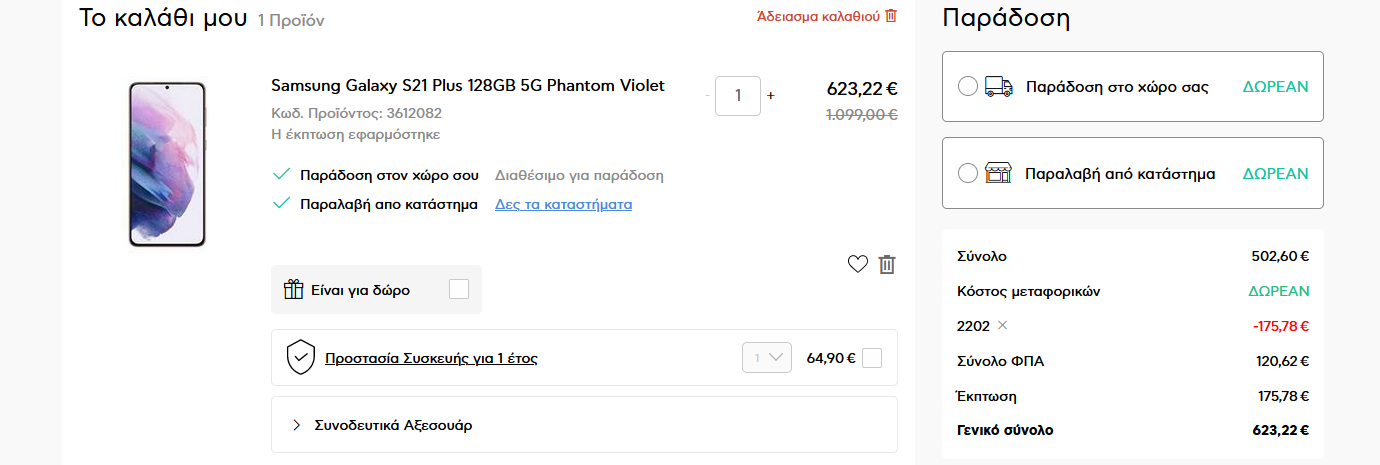Select Παράδοση στο χώρο σας radio option
The image size is (1380, 465).
(x=968, y=87)
